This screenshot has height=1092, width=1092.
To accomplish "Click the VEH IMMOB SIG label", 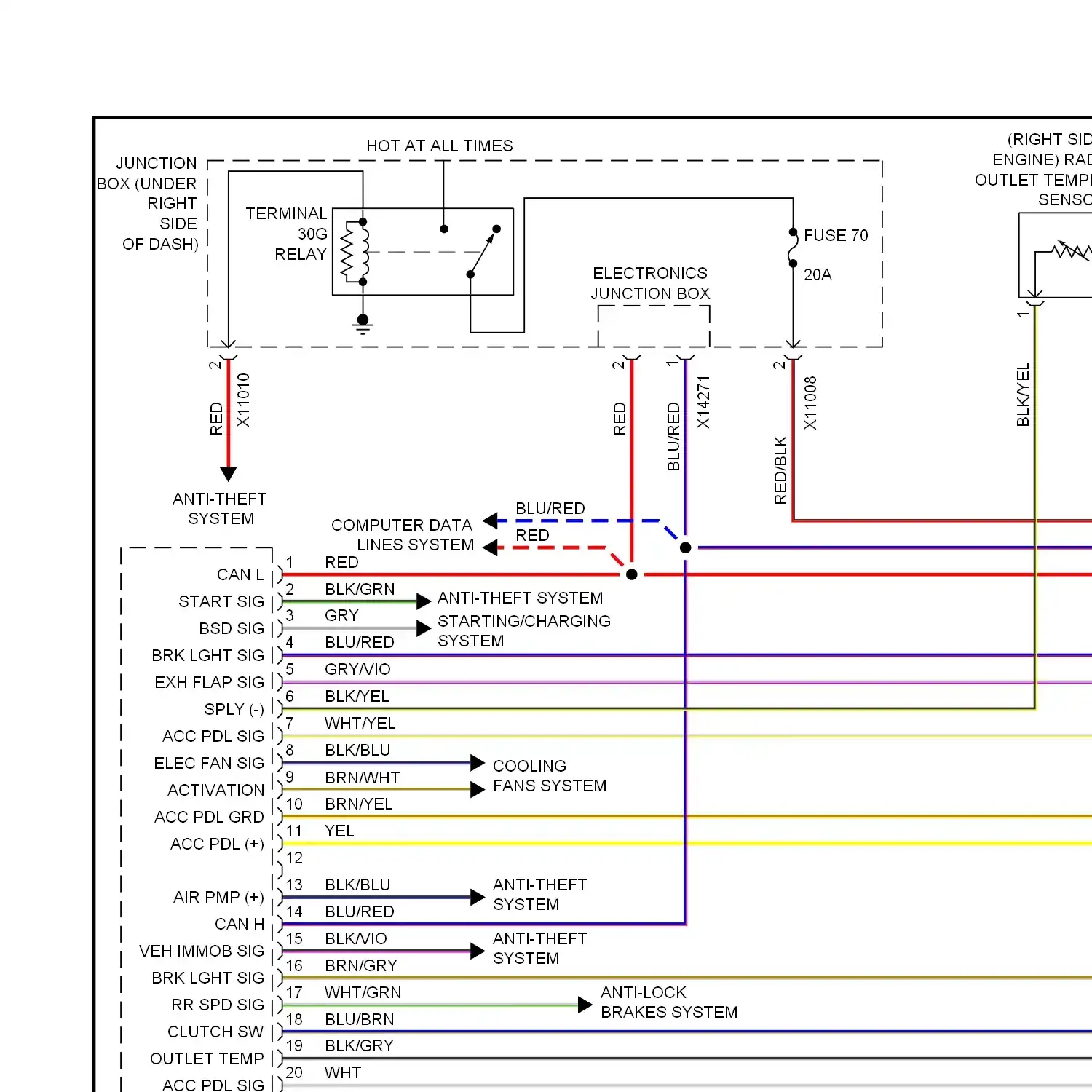I will (x=202, y=951).
